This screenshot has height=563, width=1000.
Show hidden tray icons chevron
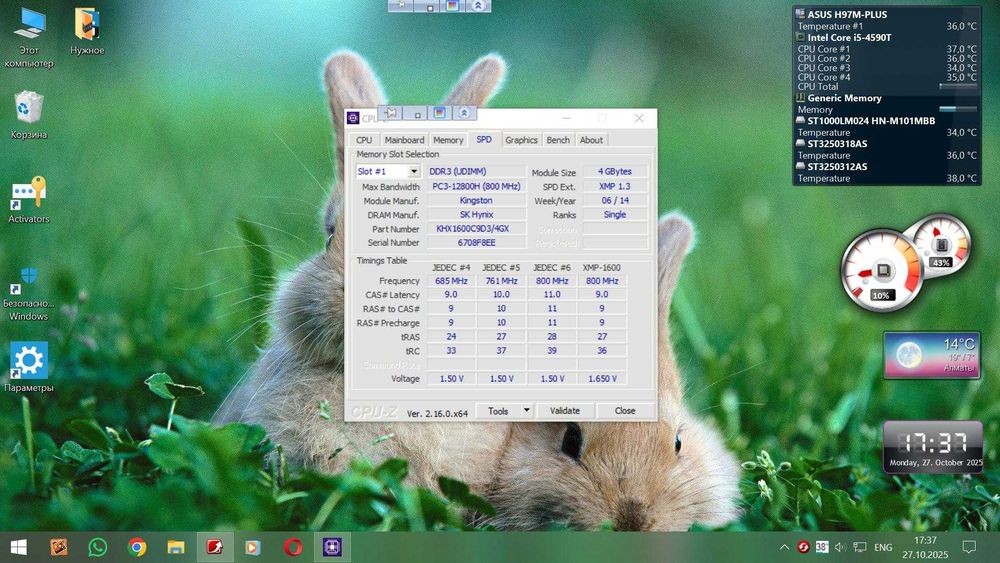[784, 547]
